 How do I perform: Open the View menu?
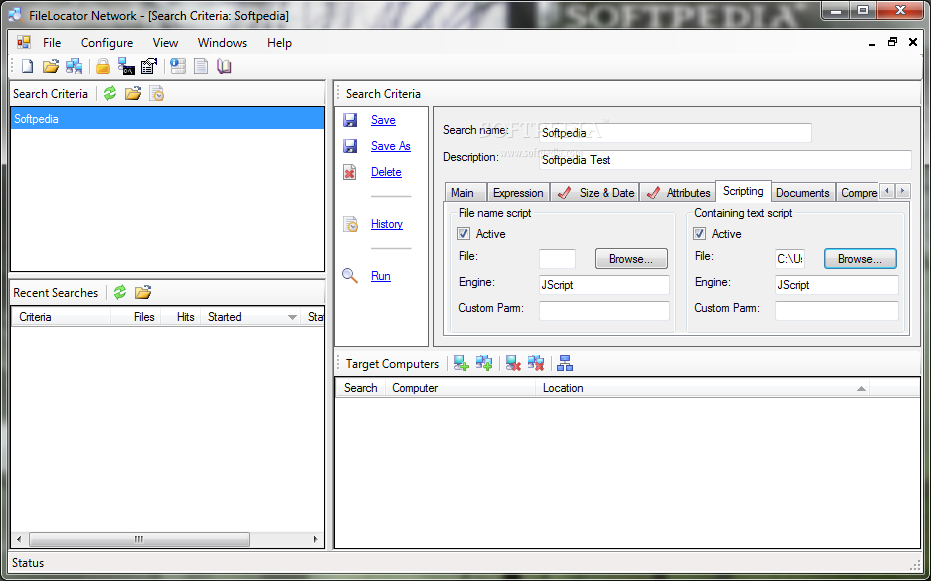click(x=165, y=43)
